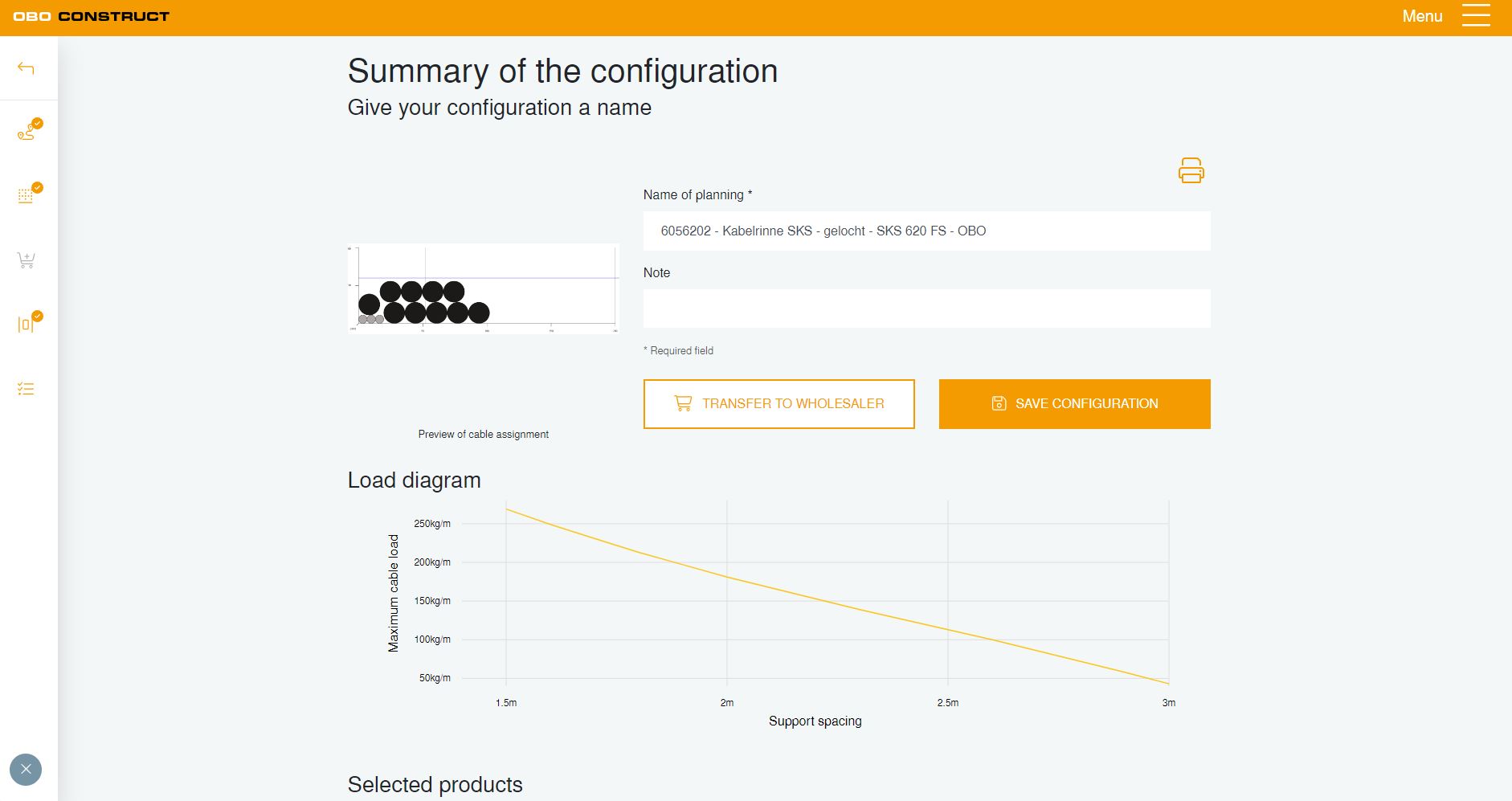Click the Name of planning field
The image size is (1512, 801).
[926, 231]
